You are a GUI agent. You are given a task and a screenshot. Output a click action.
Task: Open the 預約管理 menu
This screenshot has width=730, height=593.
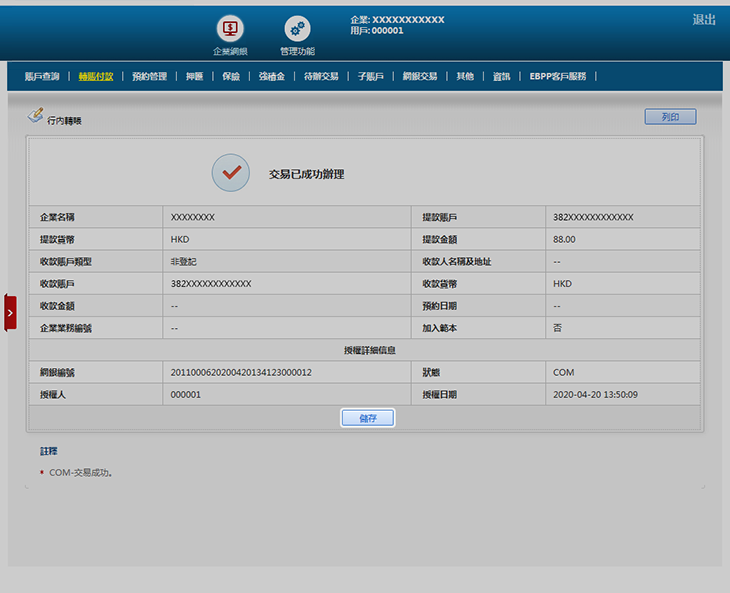tap(149, 76)
